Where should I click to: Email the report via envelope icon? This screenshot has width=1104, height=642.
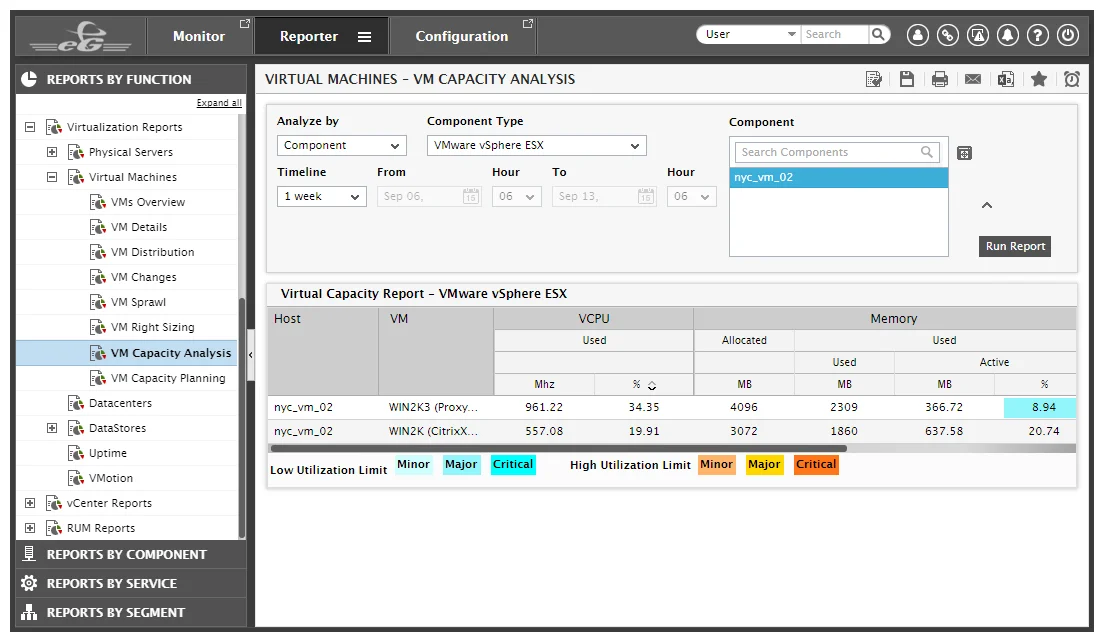(x=973, y=79)
